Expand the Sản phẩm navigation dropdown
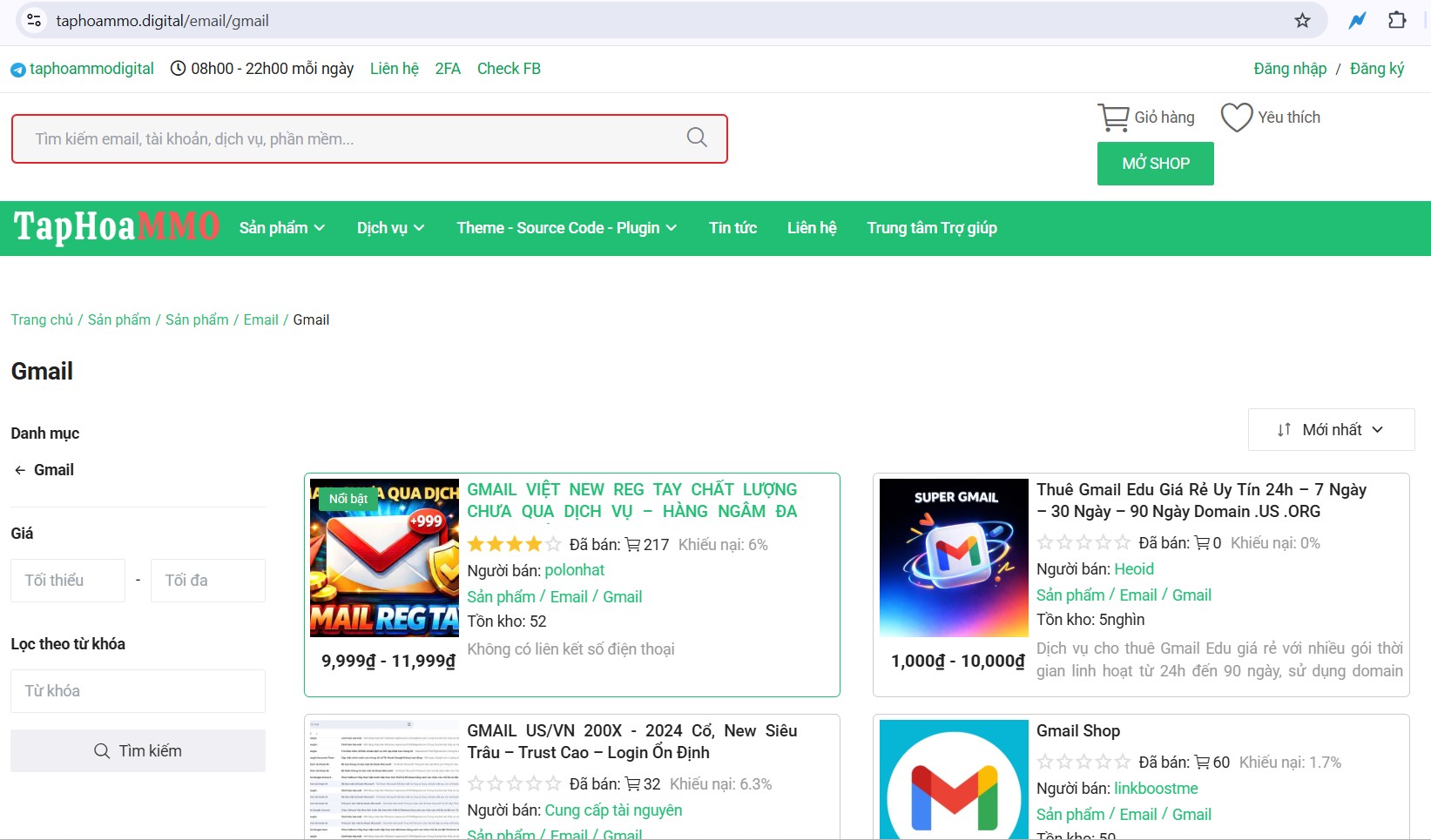Viewport: 1431px width, 840px height. (x=281, y=227)
